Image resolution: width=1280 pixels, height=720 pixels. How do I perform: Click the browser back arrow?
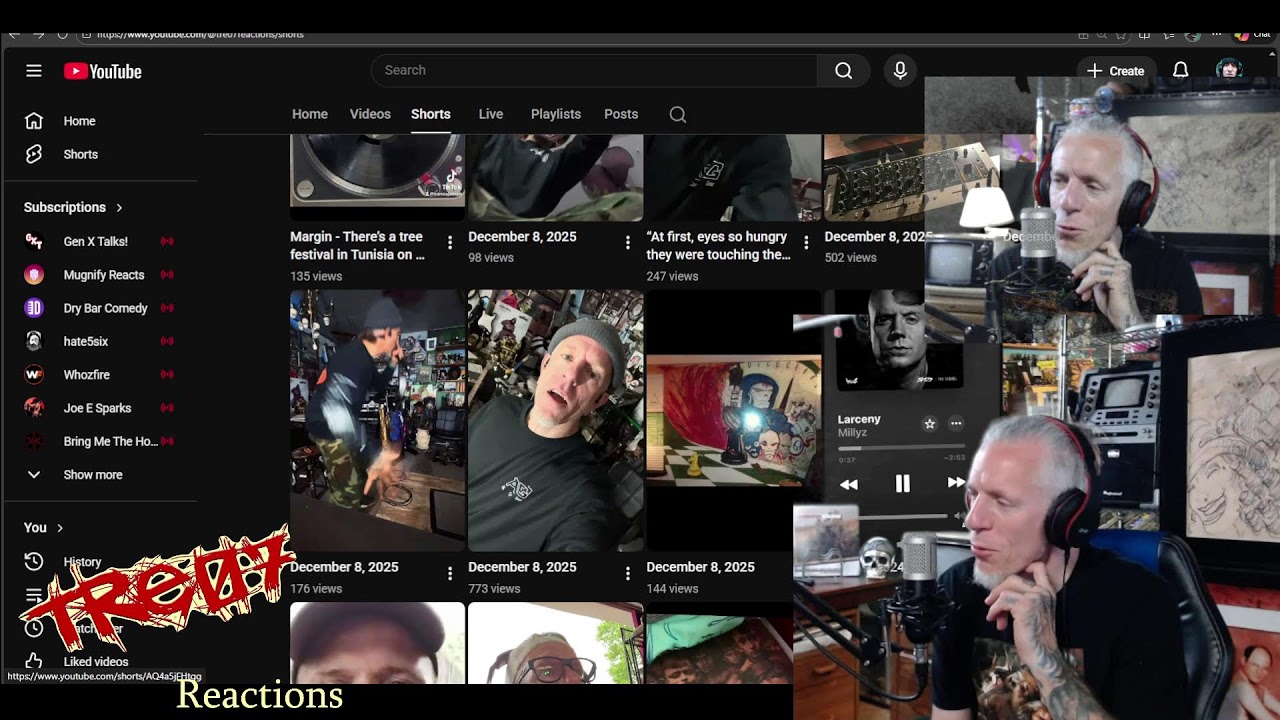click(x=13, y=34)
